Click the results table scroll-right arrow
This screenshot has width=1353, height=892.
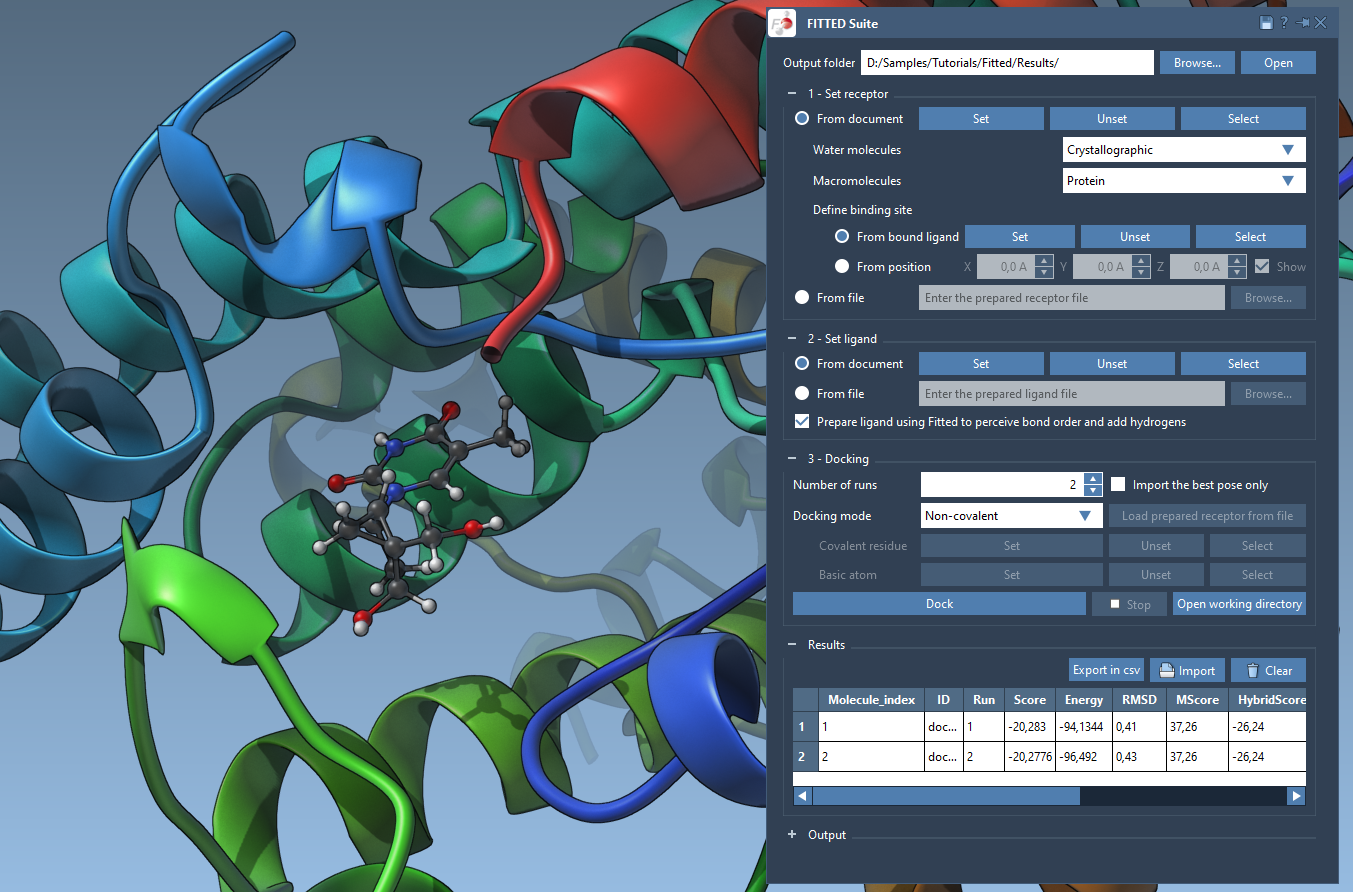point(1297,796)
